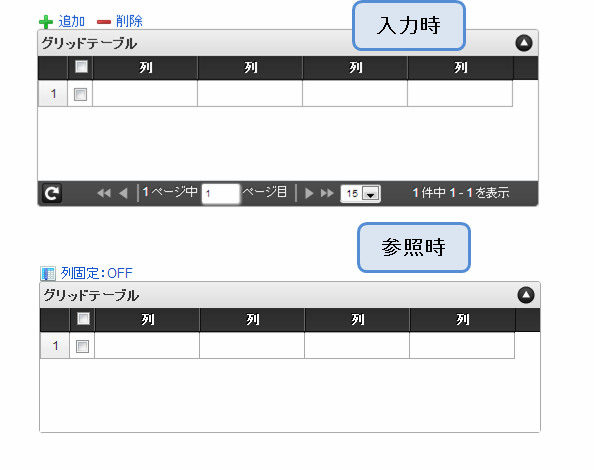
Task: Click the first 列 header in the upper grid
Action: coord(145,68)
